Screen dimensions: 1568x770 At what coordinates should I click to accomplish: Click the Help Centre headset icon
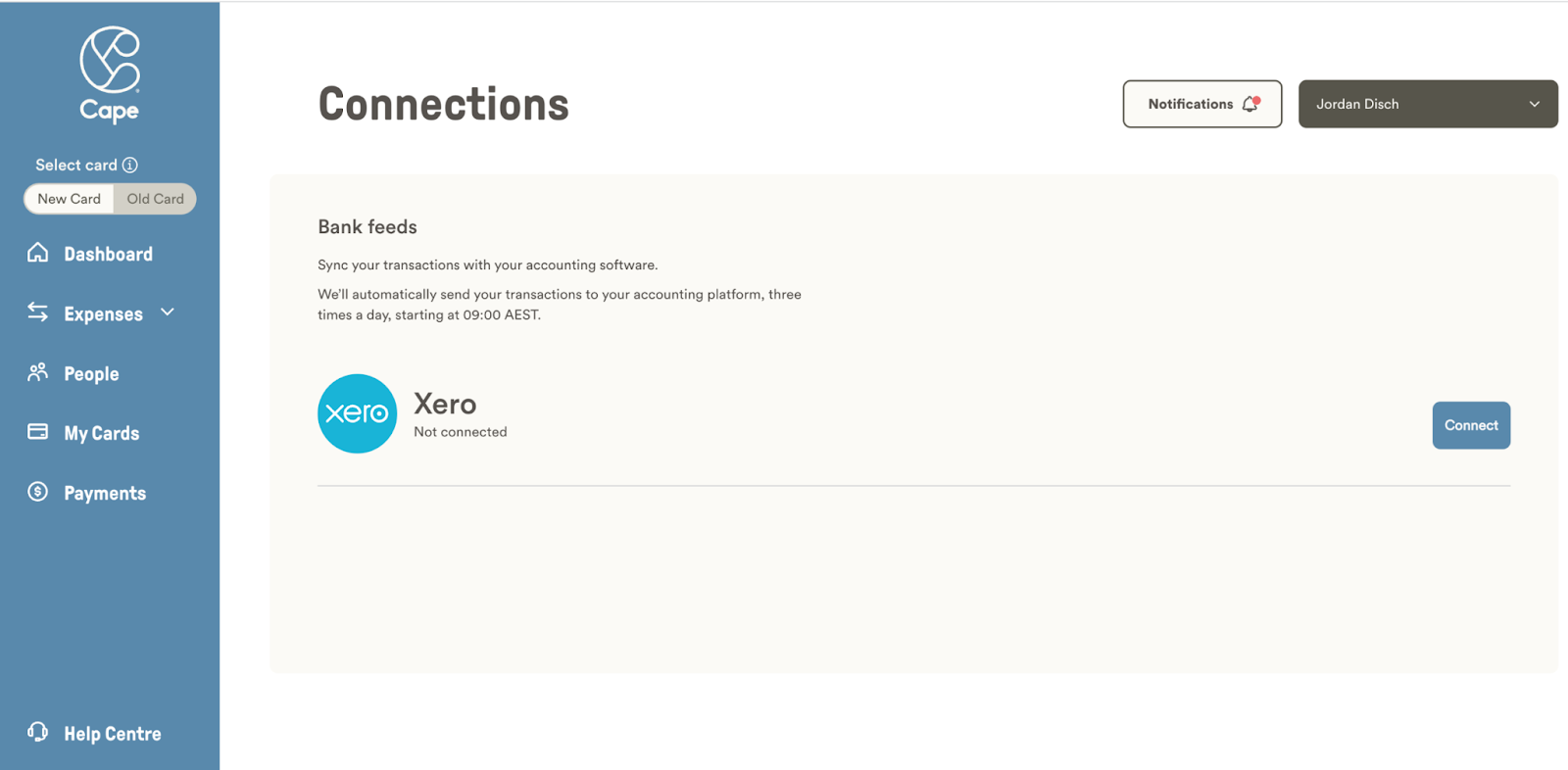37,732
